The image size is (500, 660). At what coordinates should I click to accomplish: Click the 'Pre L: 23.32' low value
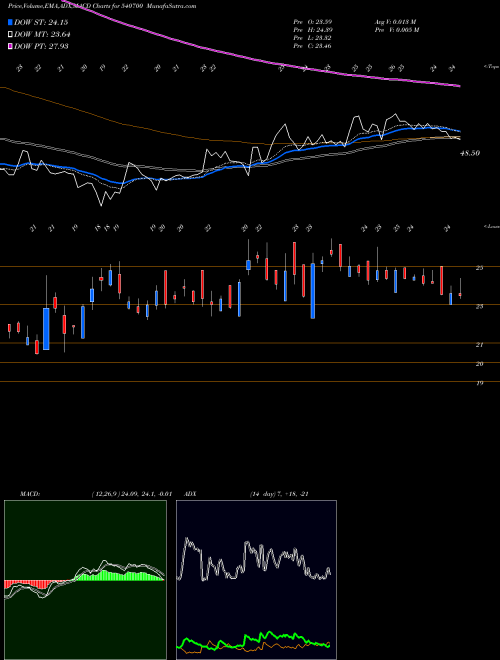[312, 38]
